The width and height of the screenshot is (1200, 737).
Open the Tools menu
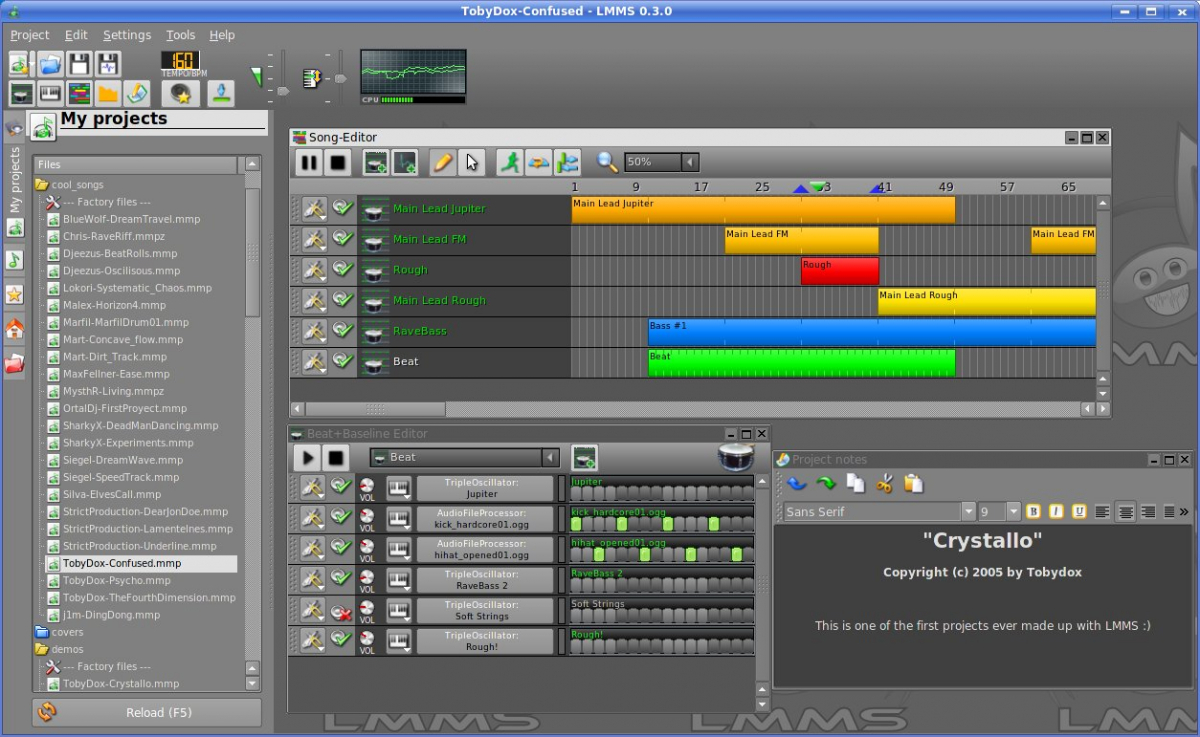pos(180,34)
